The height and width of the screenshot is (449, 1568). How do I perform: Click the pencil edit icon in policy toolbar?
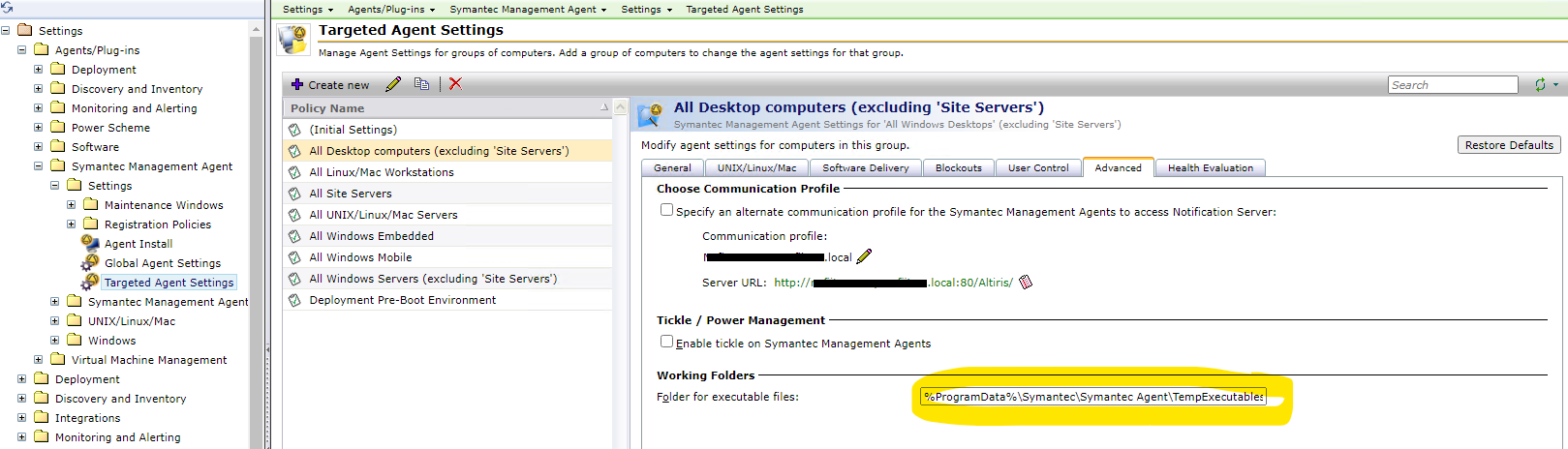(393, 84)
